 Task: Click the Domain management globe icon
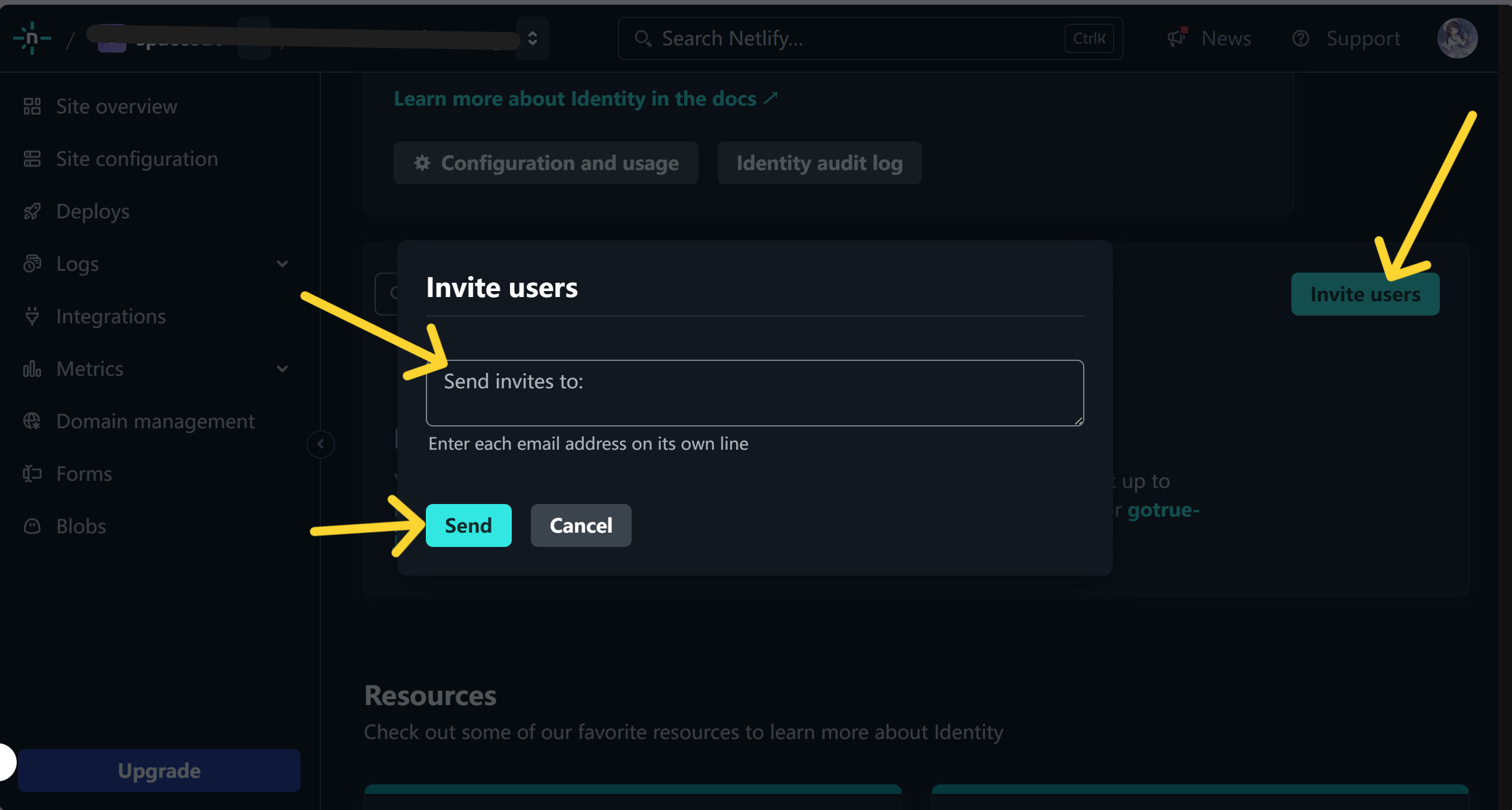click(32, 421)
